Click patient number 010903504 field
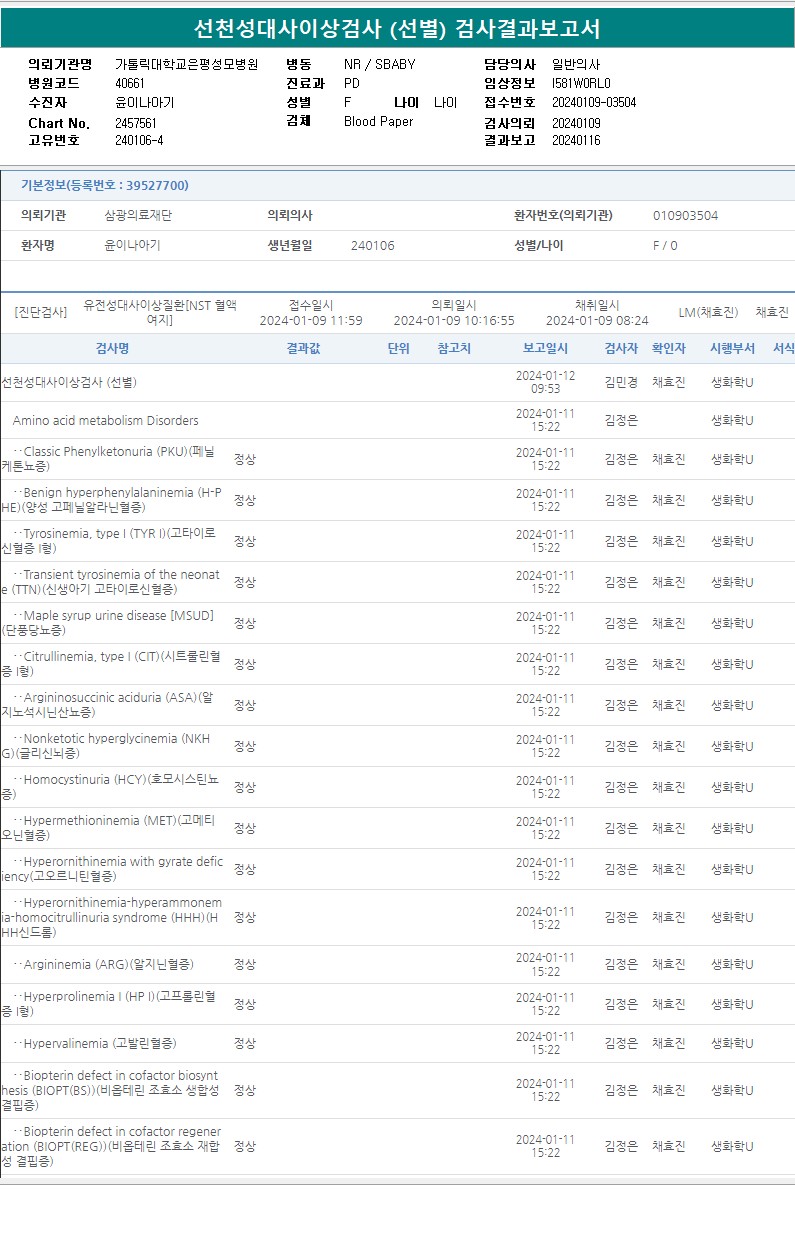Screen dimensions: 795x1240 tap(685, 216)
